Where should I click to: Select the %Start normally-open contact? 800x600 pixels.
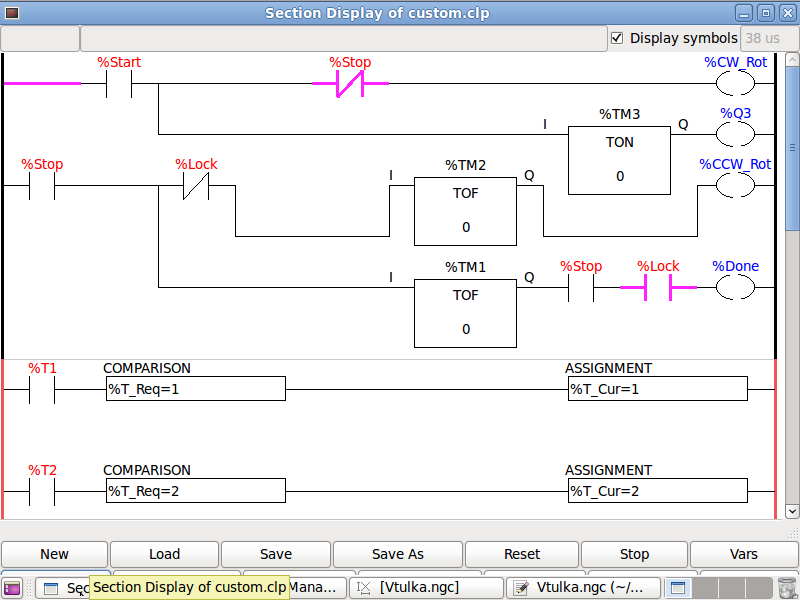coord(119,84)
